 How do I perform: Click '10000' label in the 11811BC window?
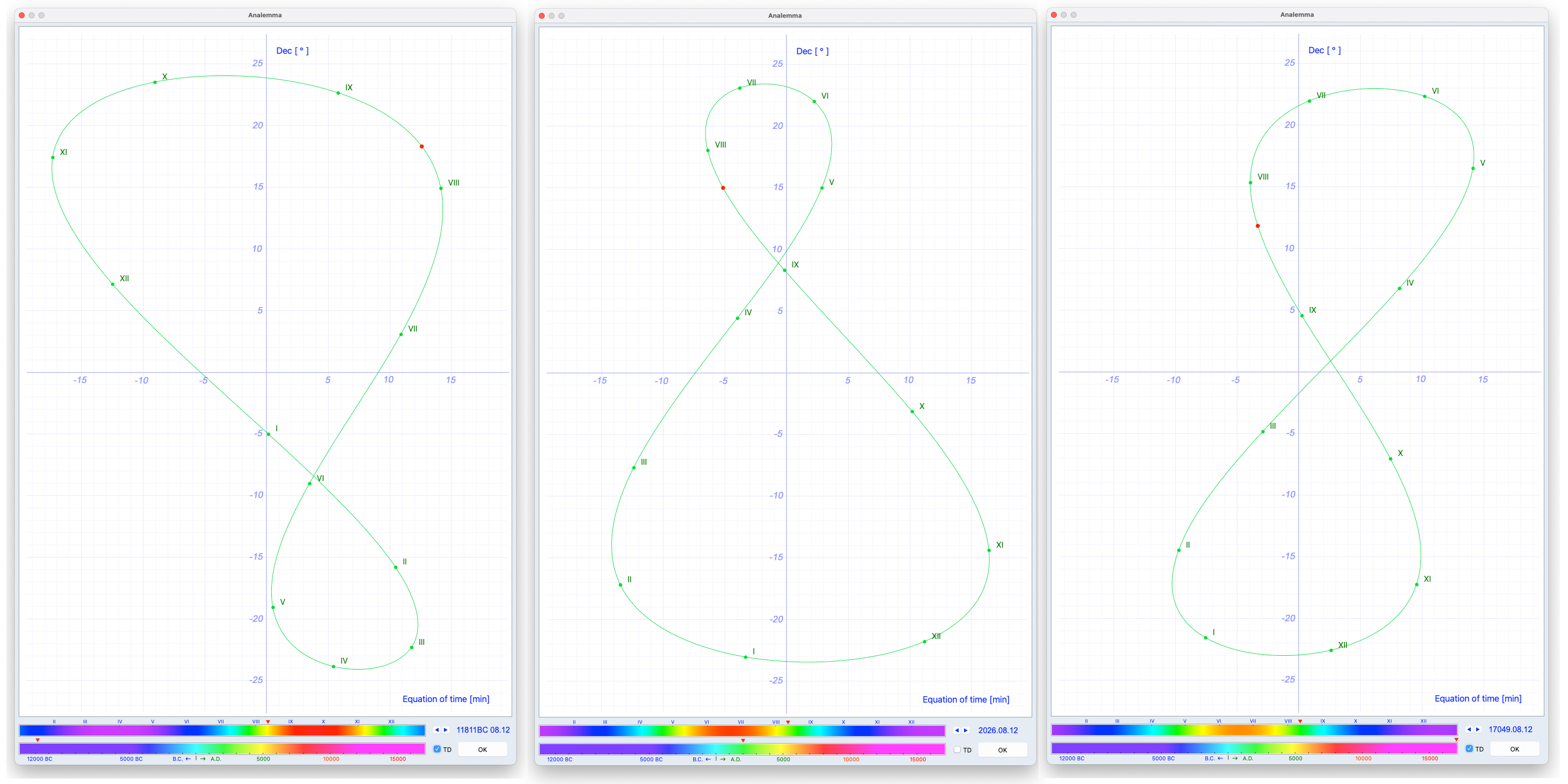coord(331,759)
